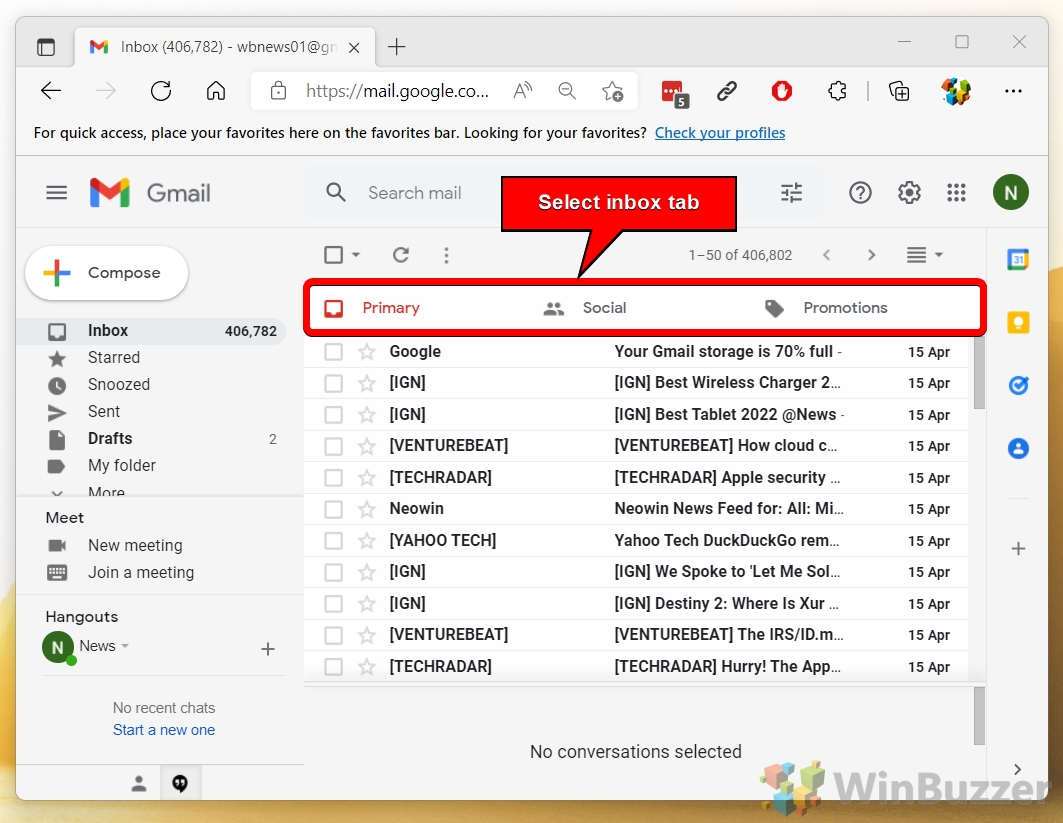Expand the side panel arrow

point(1017,769)
